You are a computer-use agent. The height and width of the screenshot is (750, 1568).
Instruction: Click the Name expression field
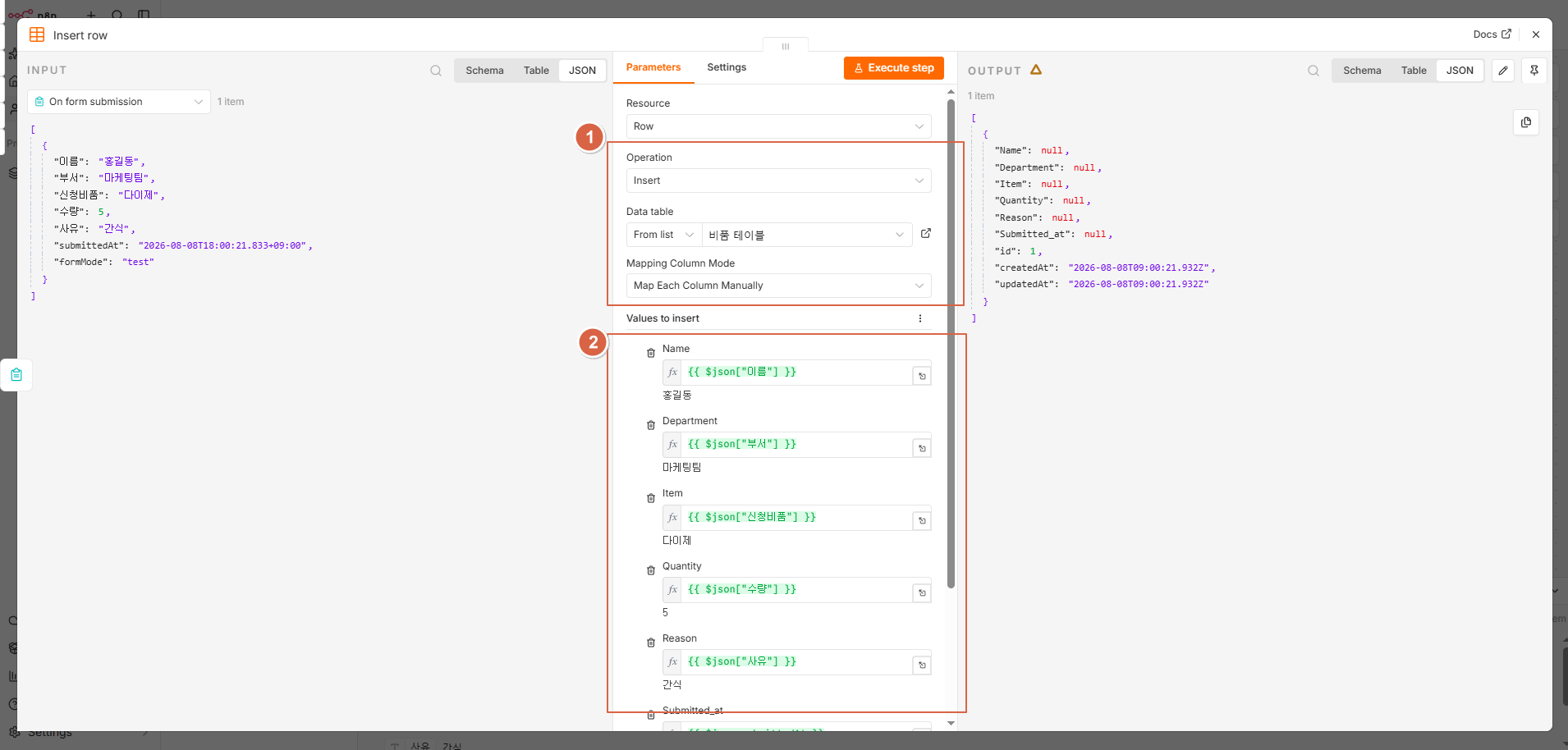pyautogui.click(x=796, y=373)
